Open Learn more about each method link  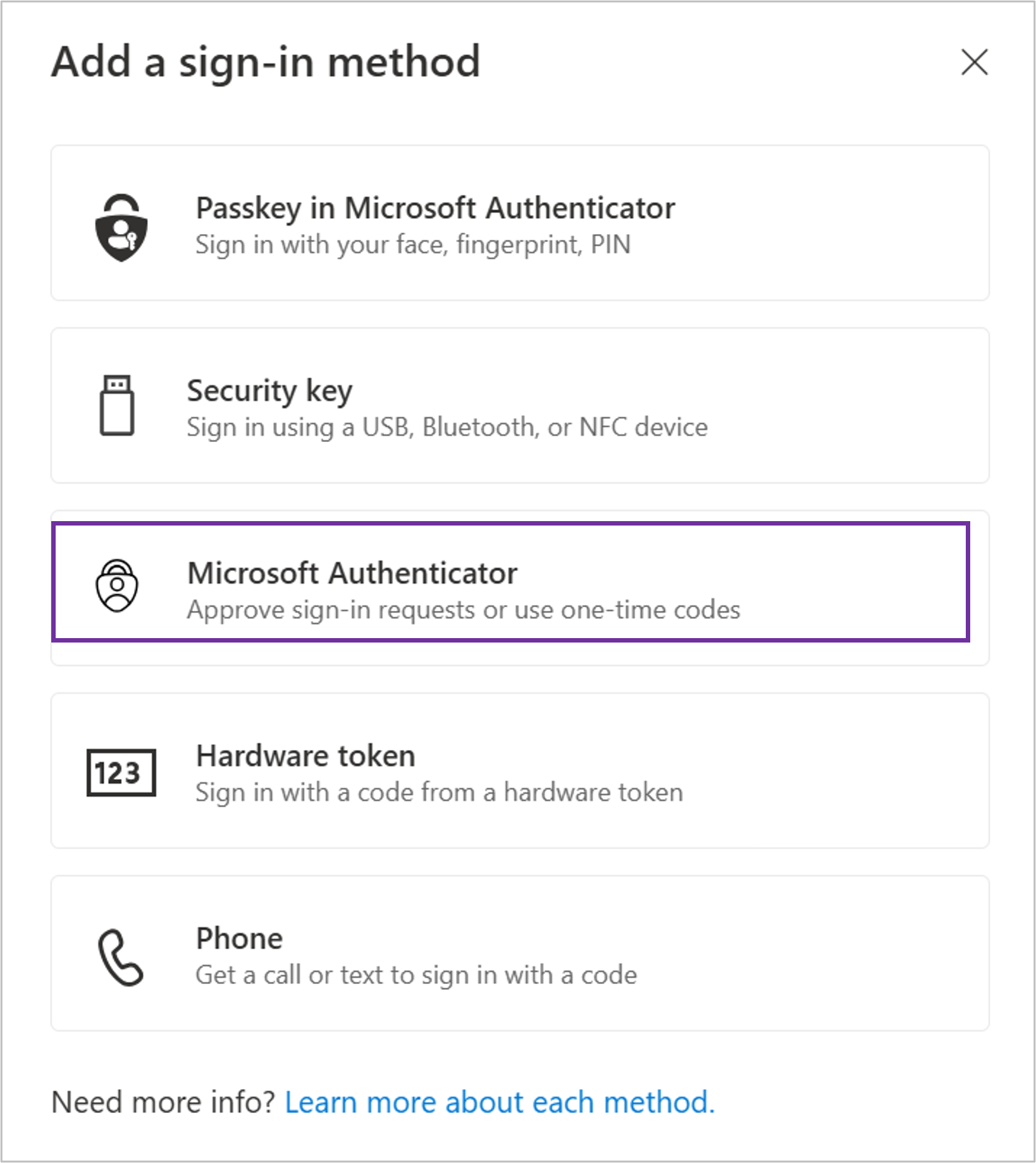(x=500, y=1102)
